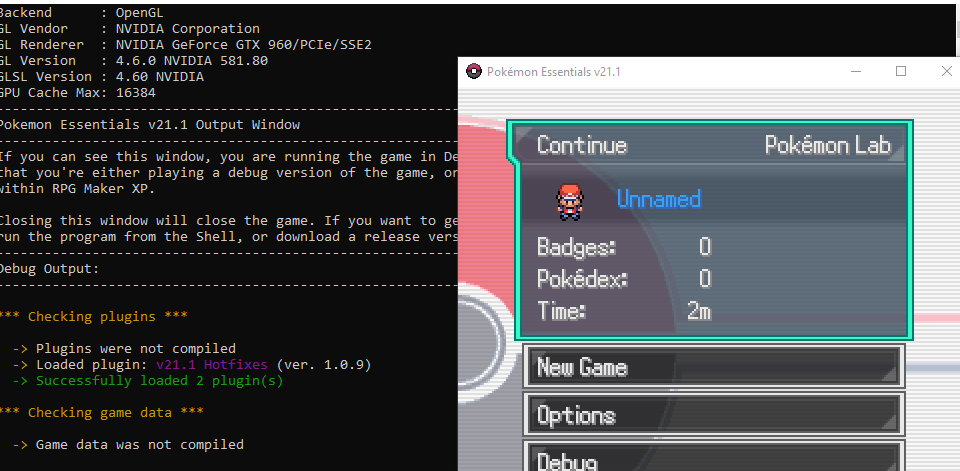Close the Pokémon Essentials game window

(x=946, y=71)
